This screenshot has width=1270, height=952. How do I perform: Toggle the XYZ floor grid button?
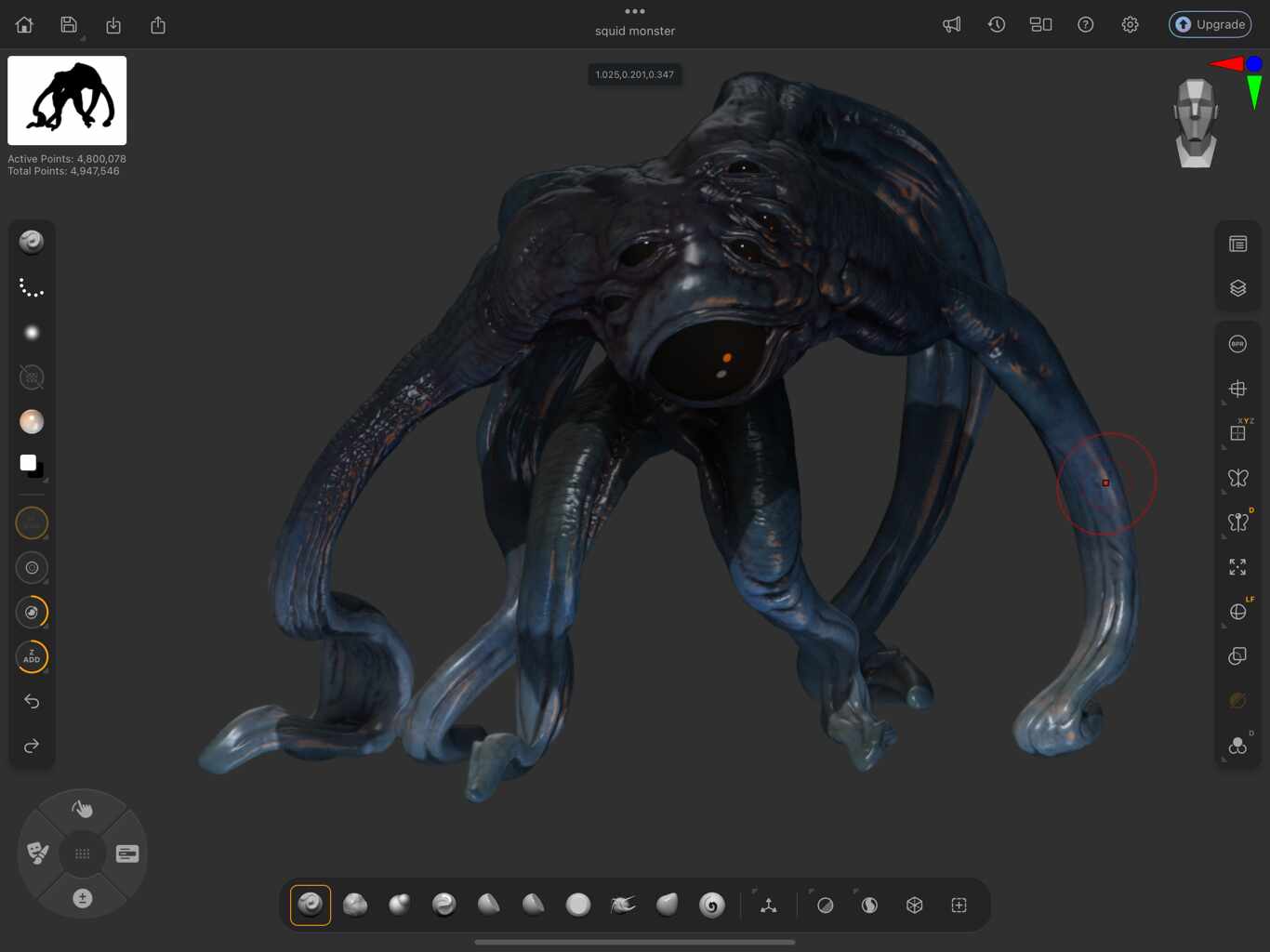point(1237,433)
